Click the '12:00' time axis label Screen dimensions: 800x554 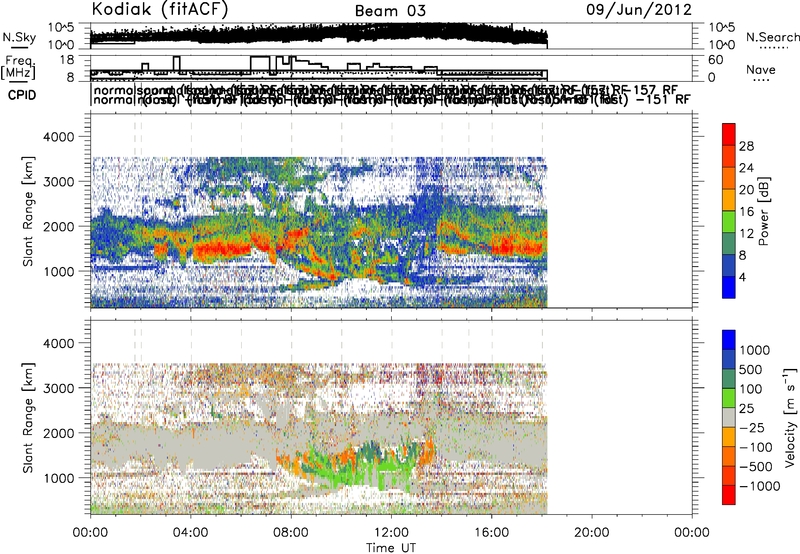coord(391,533)
